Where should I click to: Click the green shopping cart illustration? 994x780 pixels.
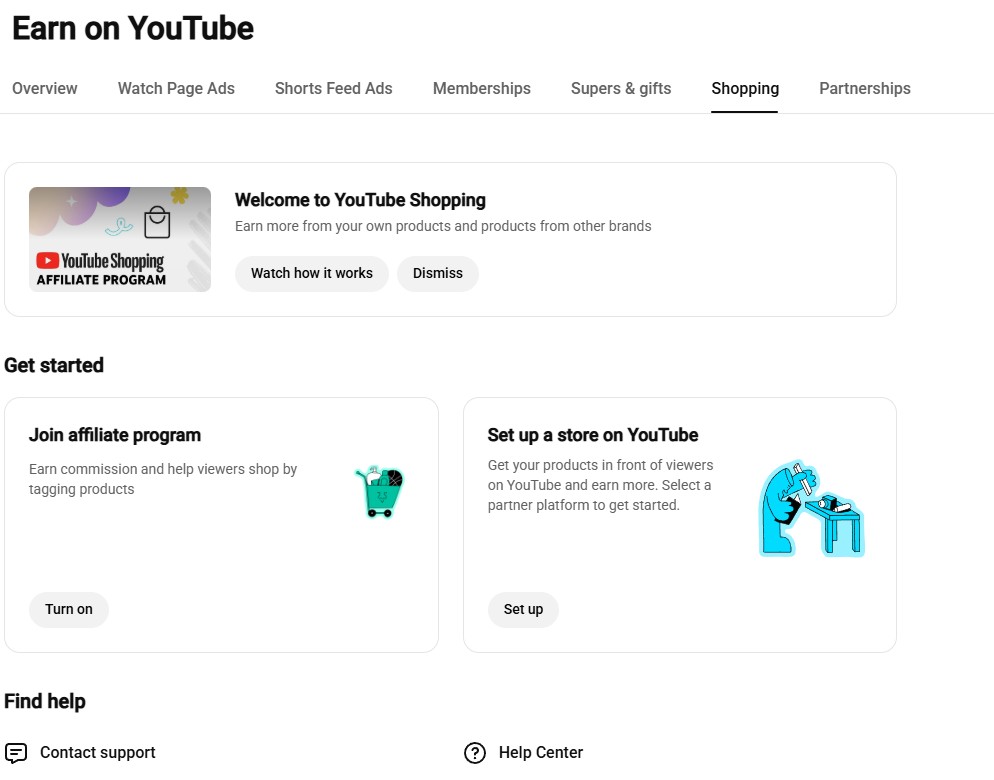(x=380, y=491)
